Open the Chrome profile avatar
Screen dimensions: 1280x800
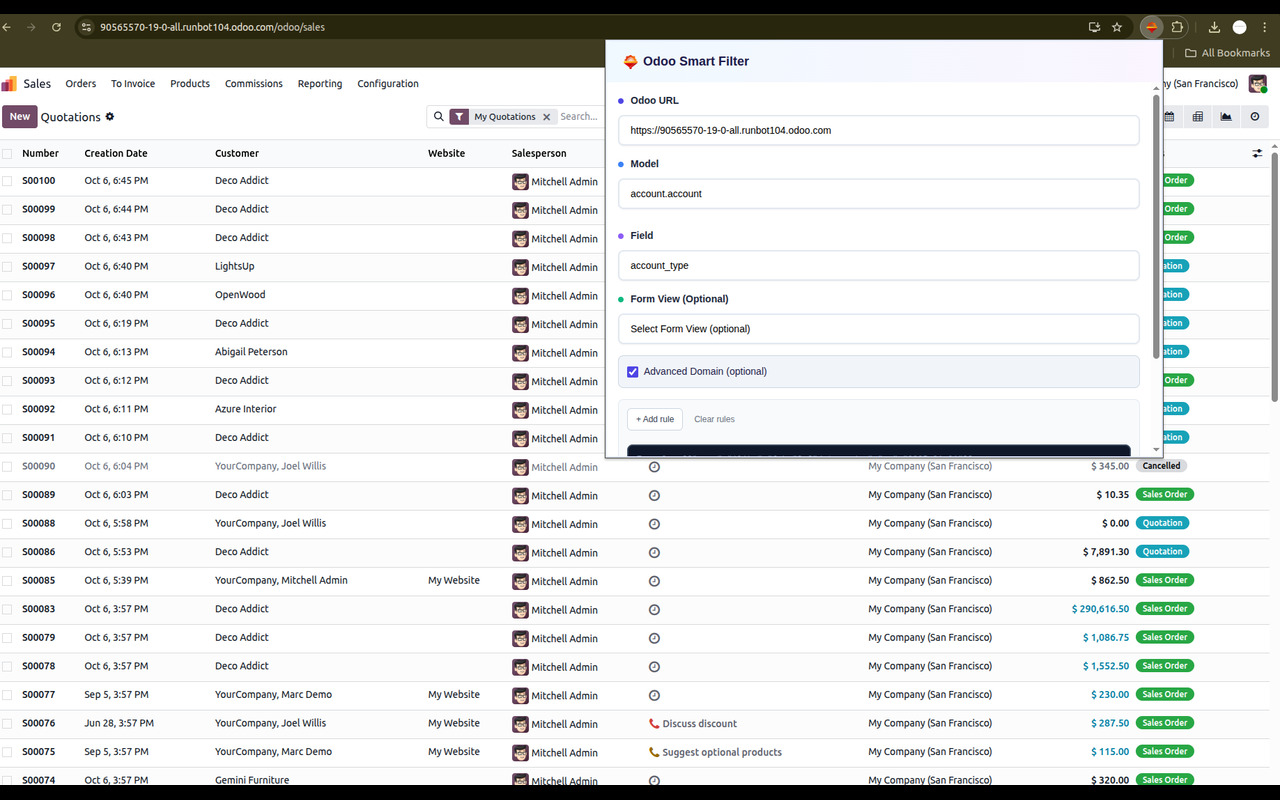pos(1240,27)
